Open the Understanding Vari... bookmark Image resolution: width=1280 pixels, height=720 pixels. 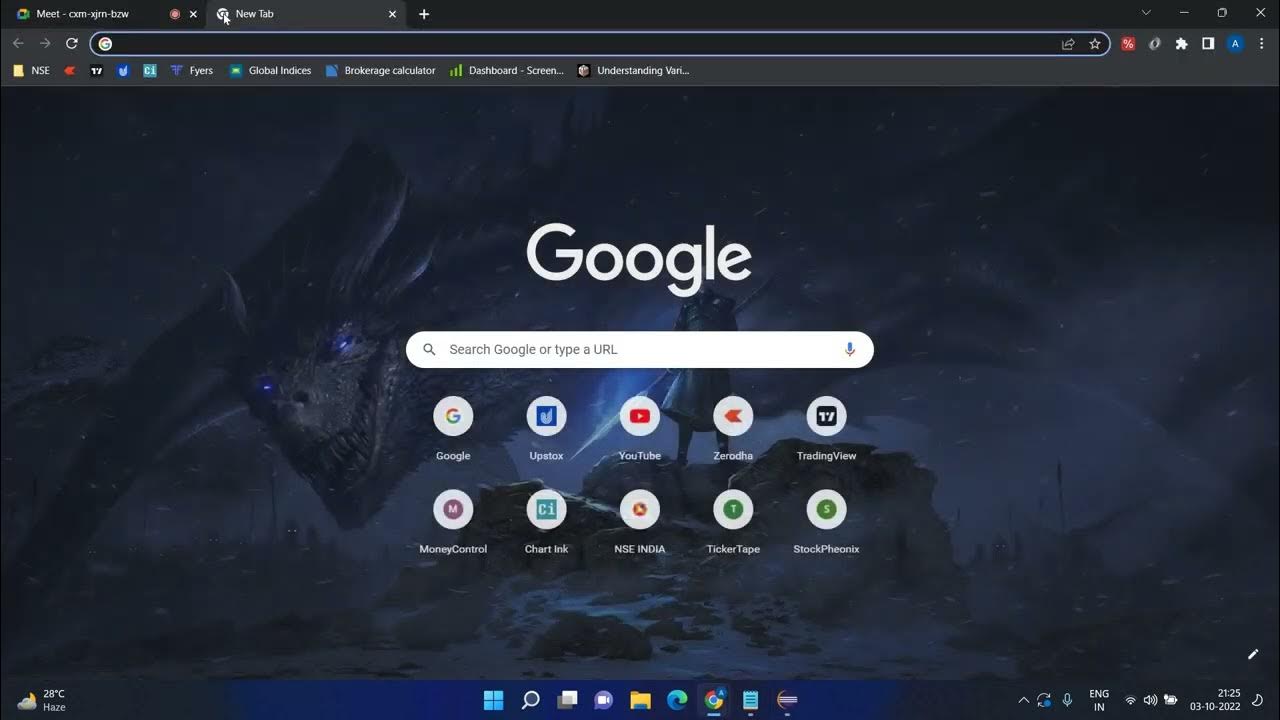(x=633, y=71)
